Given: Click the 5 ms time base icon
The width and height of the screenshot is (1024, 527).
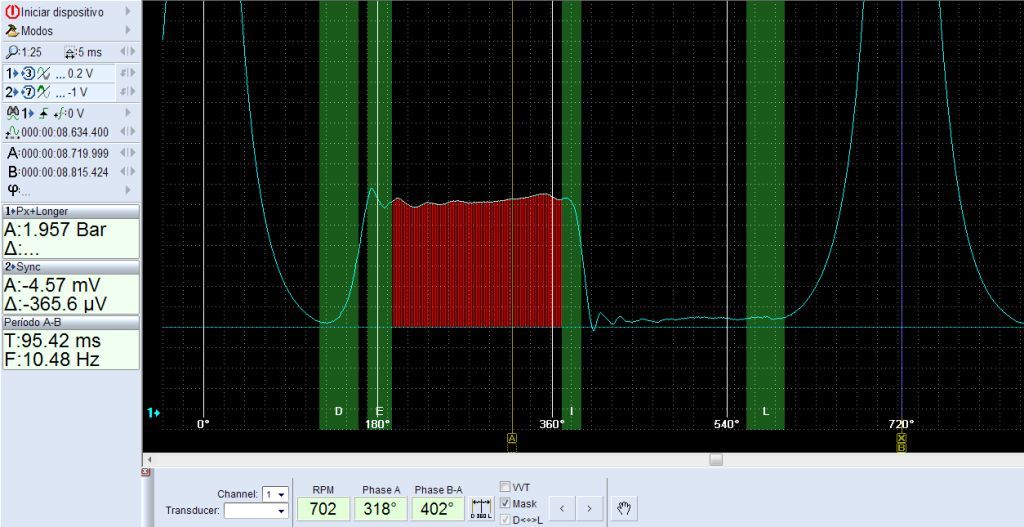Looking at the screenshot, I should click(x=70, y=52).
